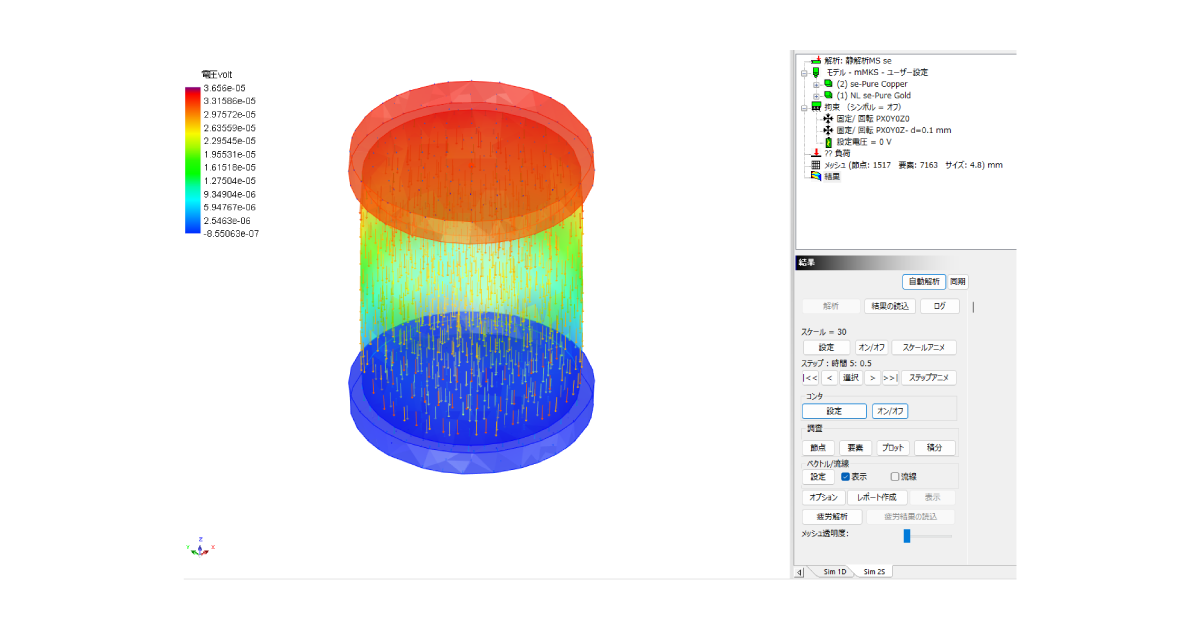Uncheck the 表示 vector display checkbox
1200x630 pixels.
(x=845, y=477)
